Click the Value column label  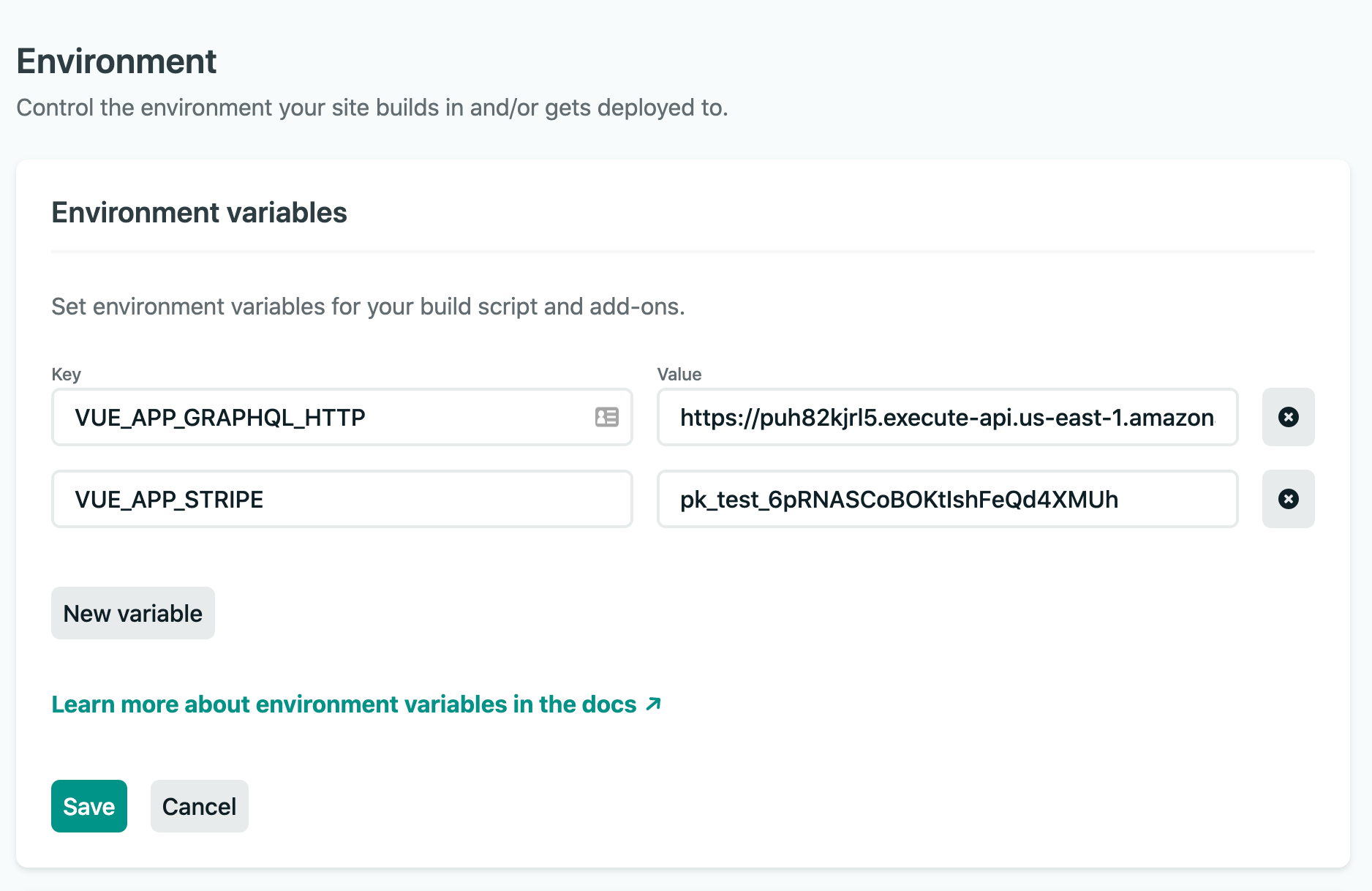pos(679,375)
